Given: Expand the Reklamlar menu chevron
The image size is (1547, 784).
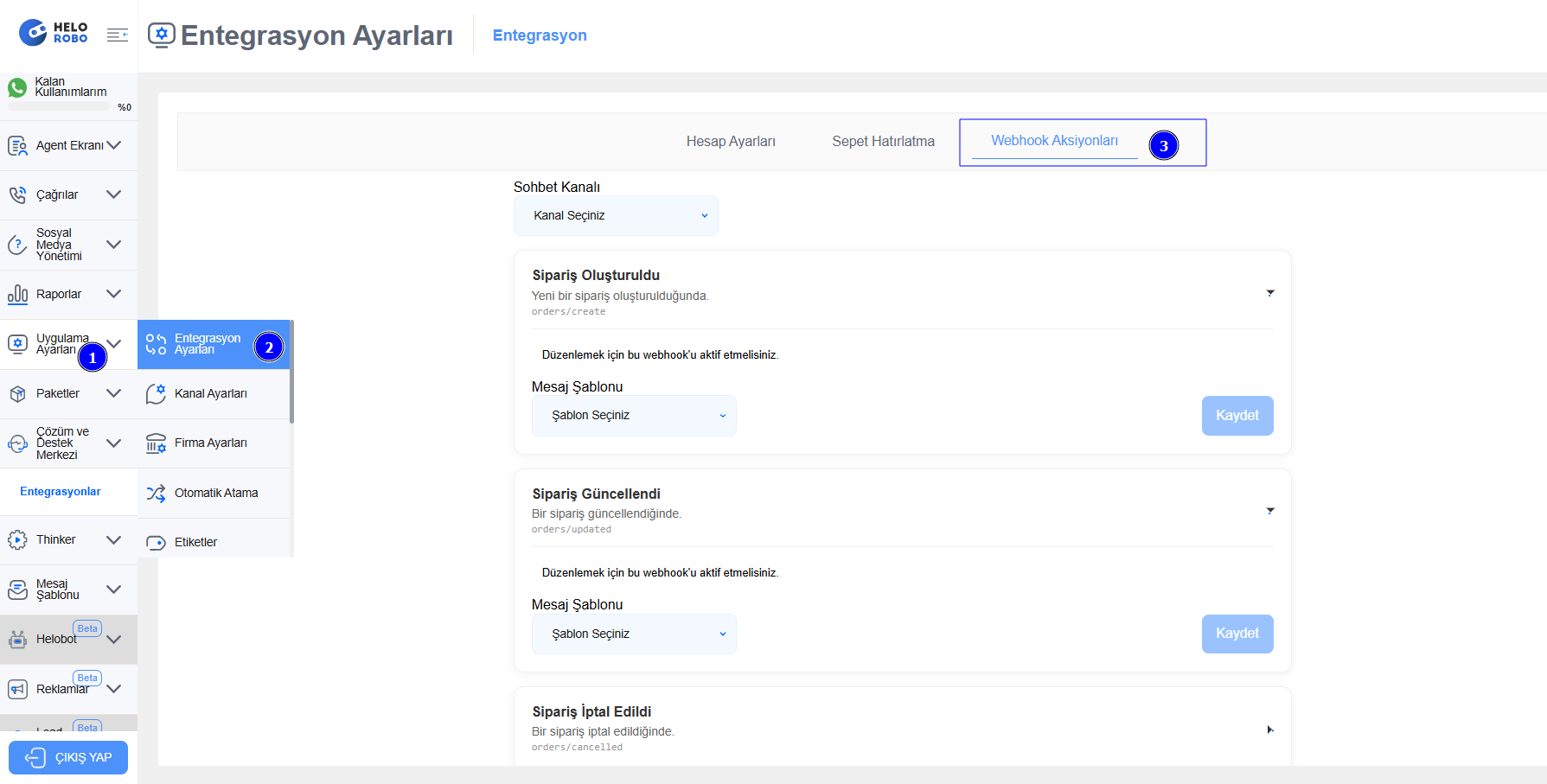Looking at the screenshot, I should (113, 689).
